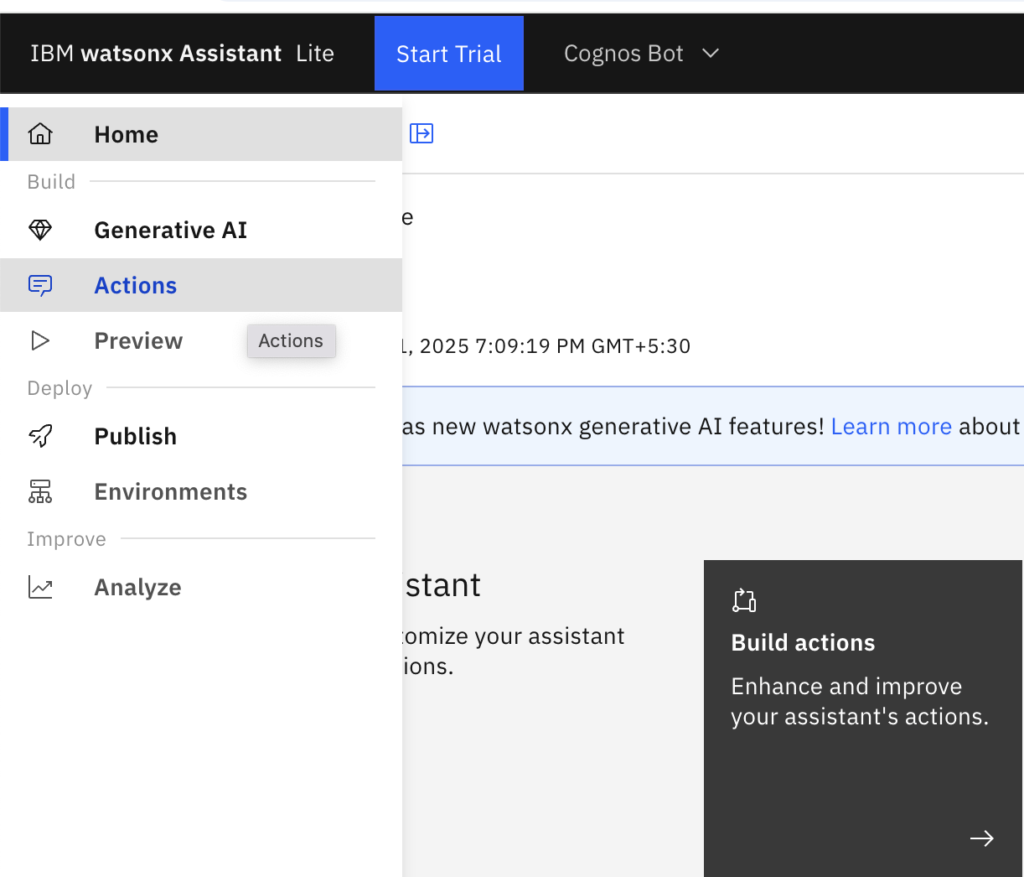Screen dimensions: 1024x877
Task: Go to Publish under Deploy
Action: [201, 436]
